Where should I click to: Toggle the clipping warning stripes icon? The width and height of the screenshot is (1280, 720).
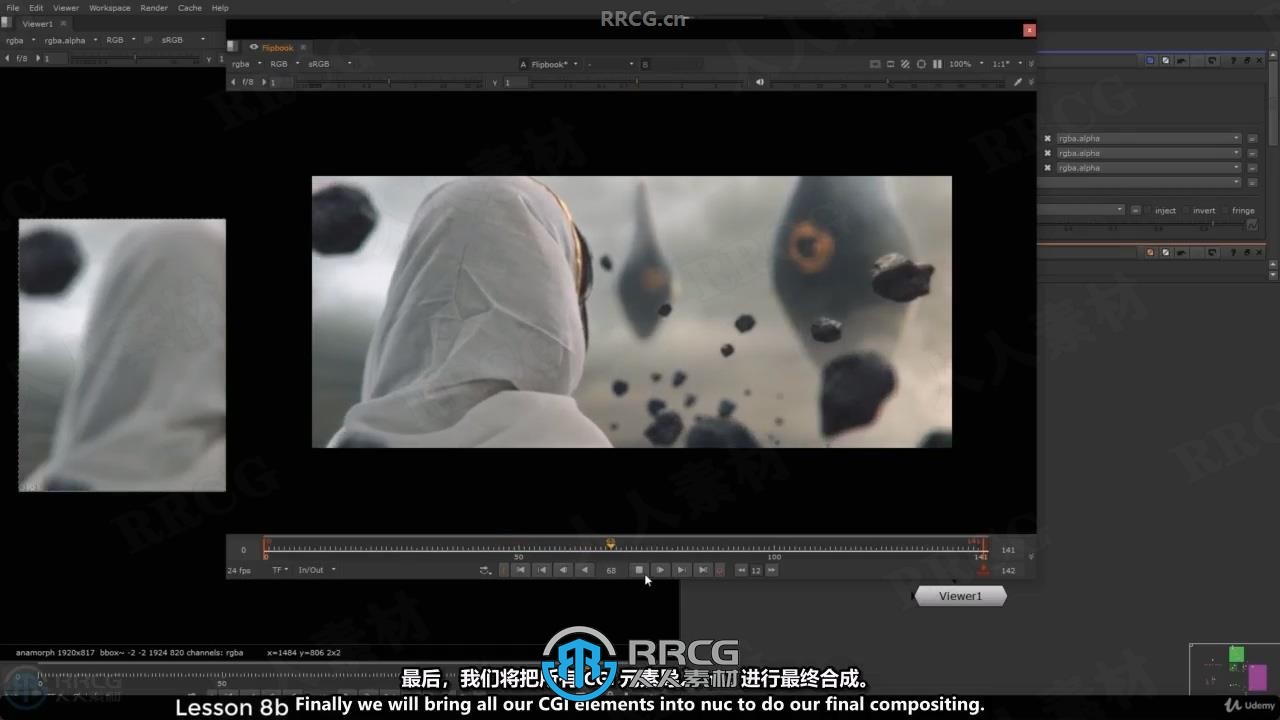pos(905,64)
